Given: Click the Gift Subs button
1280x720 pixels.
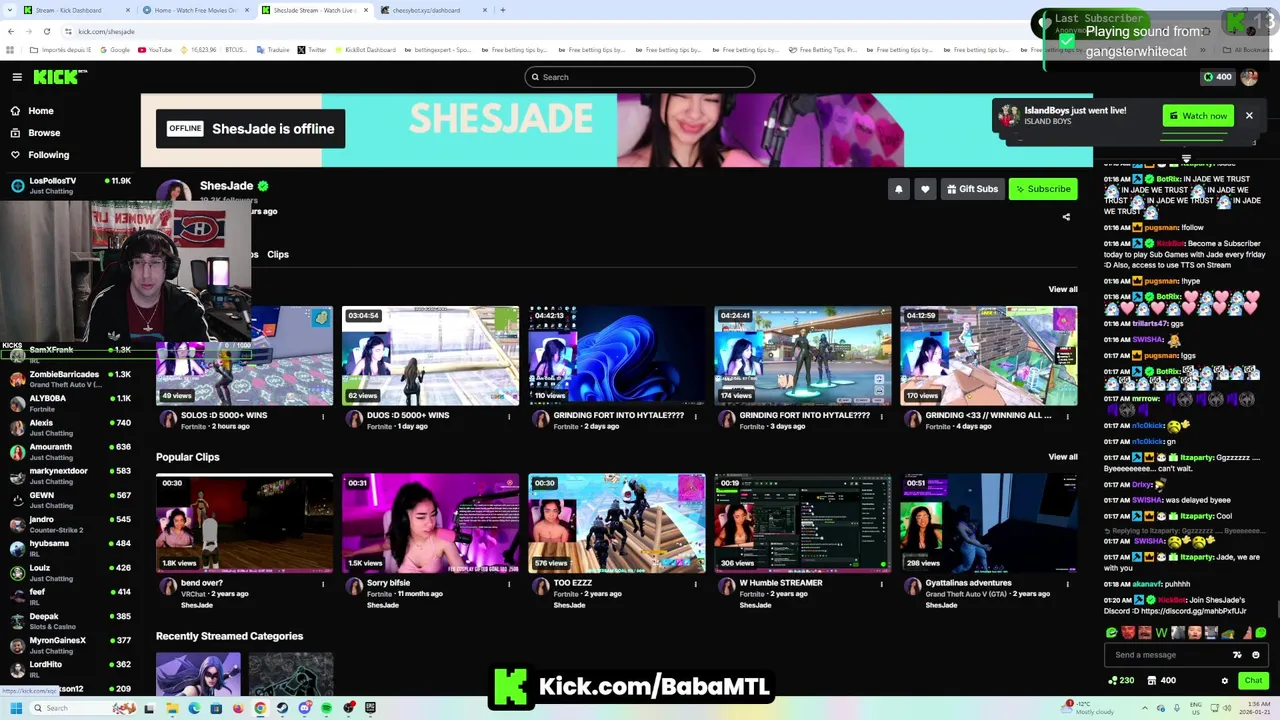Looking at the screenshot, I should click(972, 189).
